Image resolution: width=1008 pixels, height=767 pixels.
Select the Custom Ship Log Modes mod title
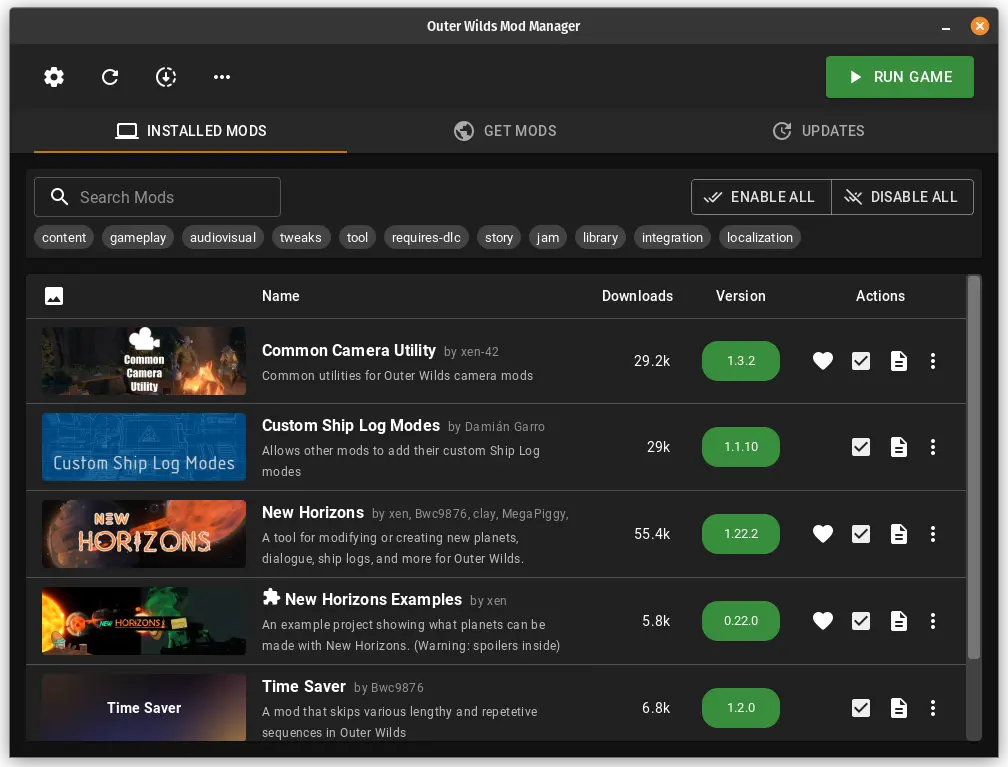point(351,426)
